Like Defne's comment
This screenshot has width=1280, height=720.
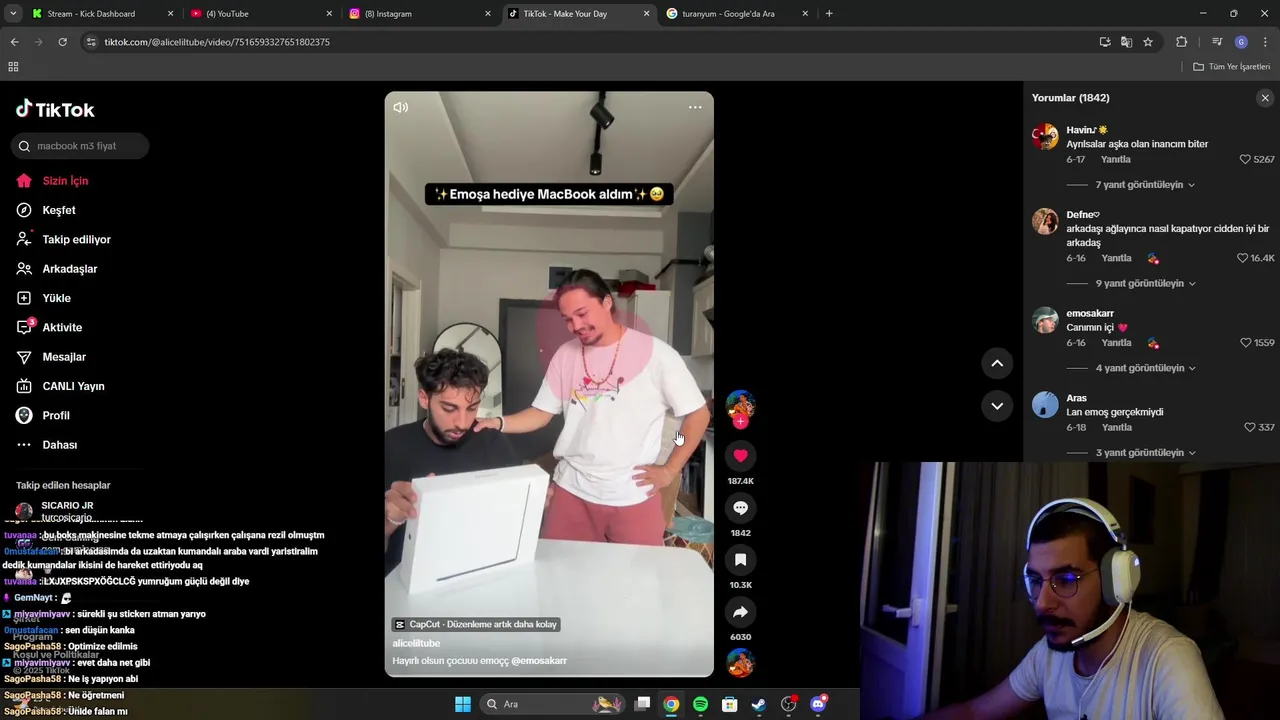[1242, 258]
